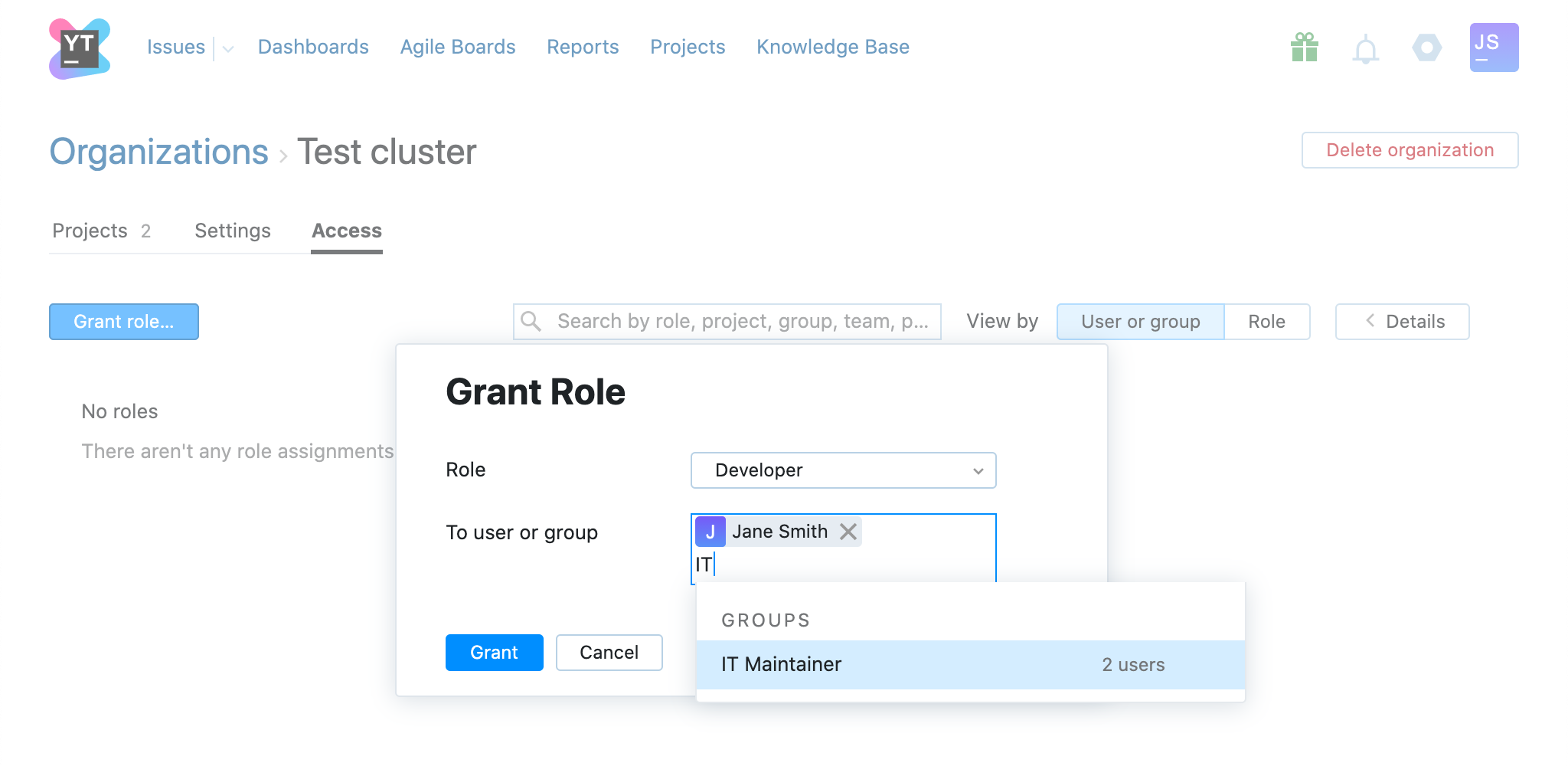1568x766 pixels.
Task: Switch to the Settings tab
Action: [x=233, y=231]
